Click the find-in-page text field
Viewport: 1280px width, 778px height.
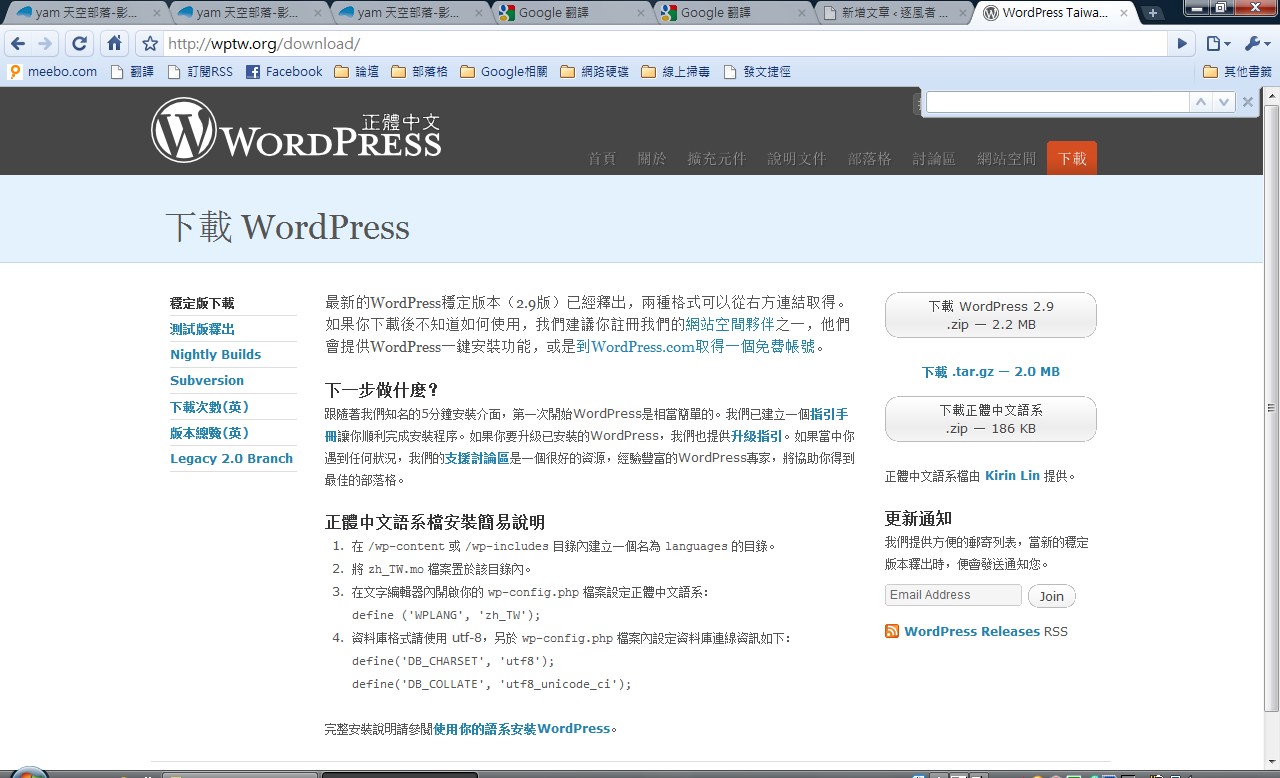point(1057,102)
